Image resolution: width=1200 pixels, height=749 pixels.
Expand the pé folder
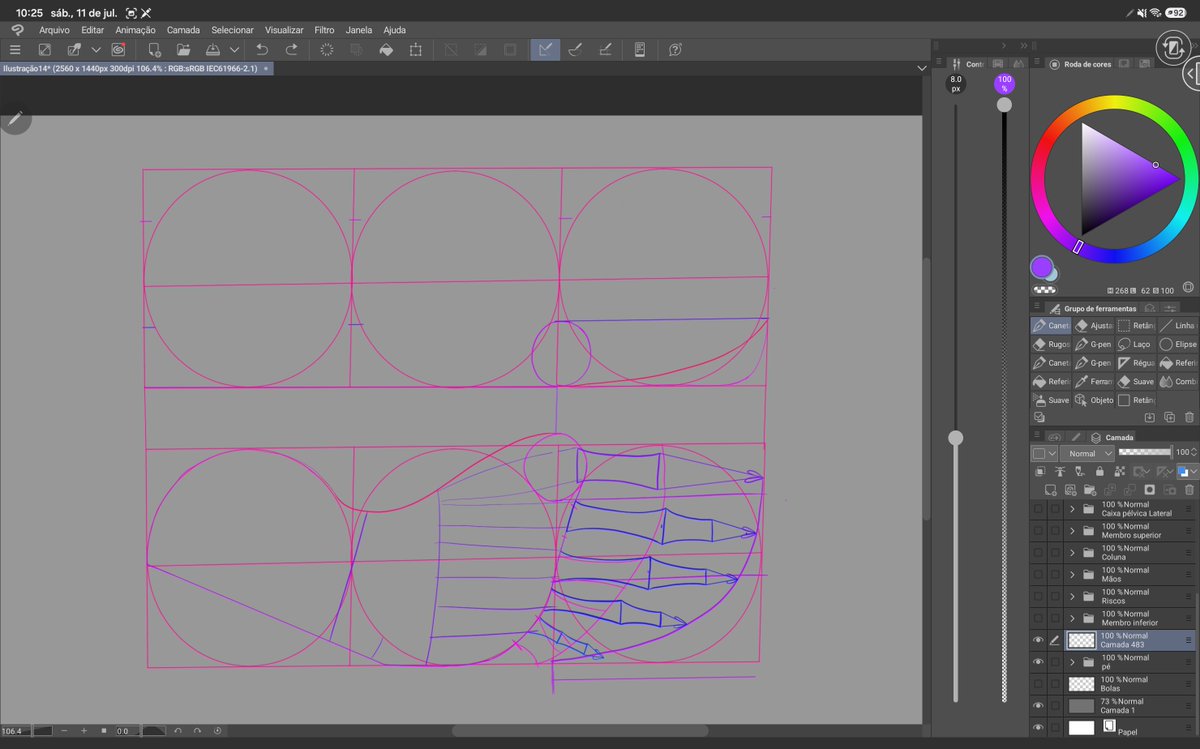click(x=1072, y=662)
